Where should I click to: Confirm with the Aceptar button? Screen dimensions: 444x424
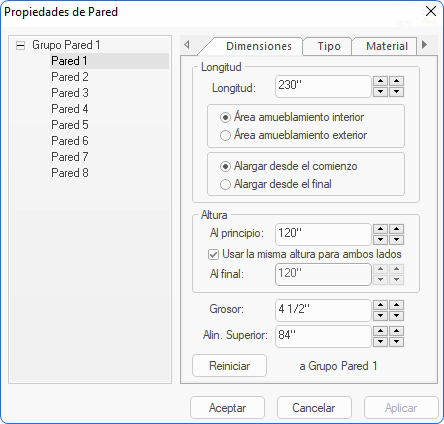coord(227,408)
